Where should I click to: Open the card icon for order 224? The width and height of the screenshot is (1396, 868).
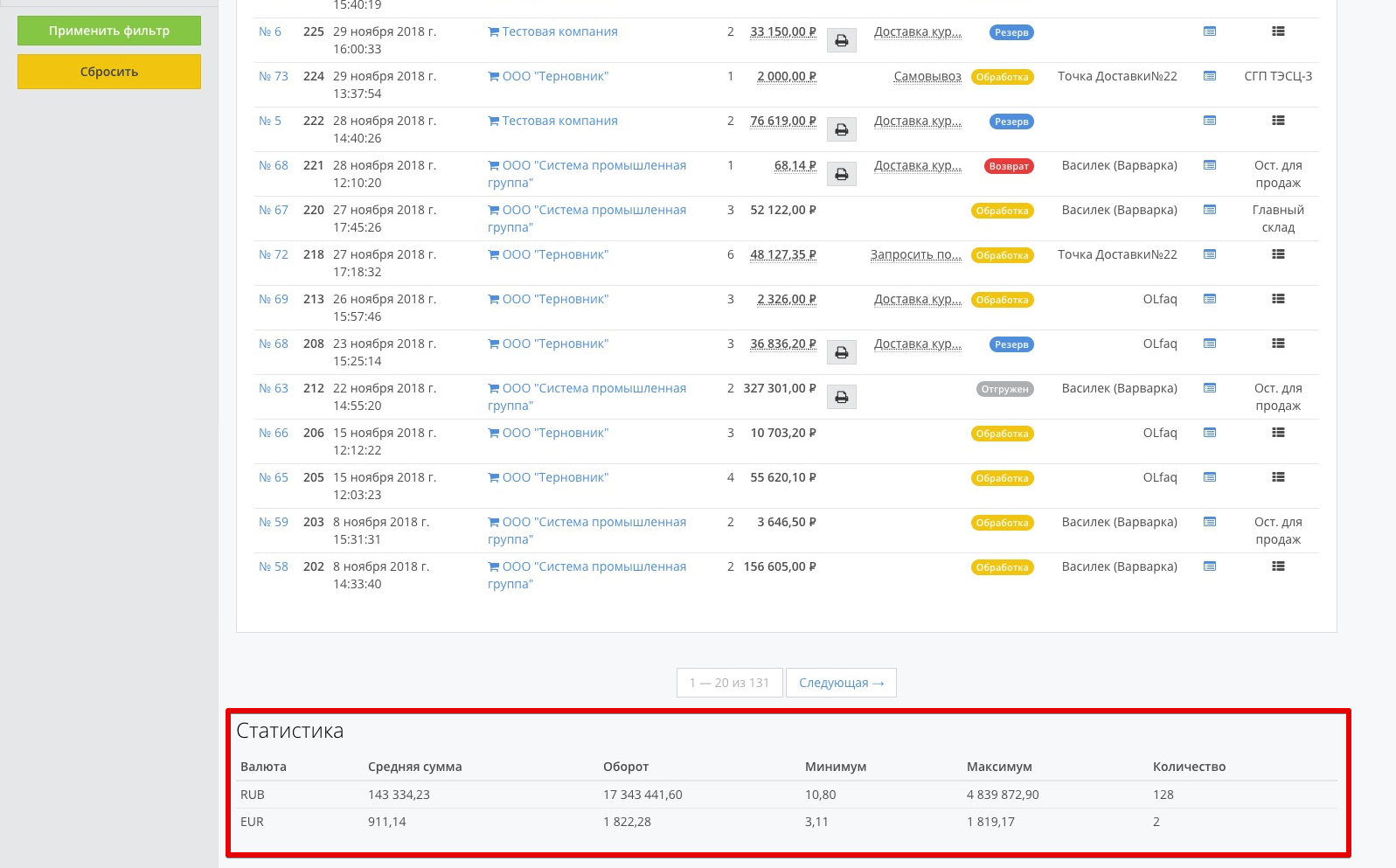(x=1210, y=77)
